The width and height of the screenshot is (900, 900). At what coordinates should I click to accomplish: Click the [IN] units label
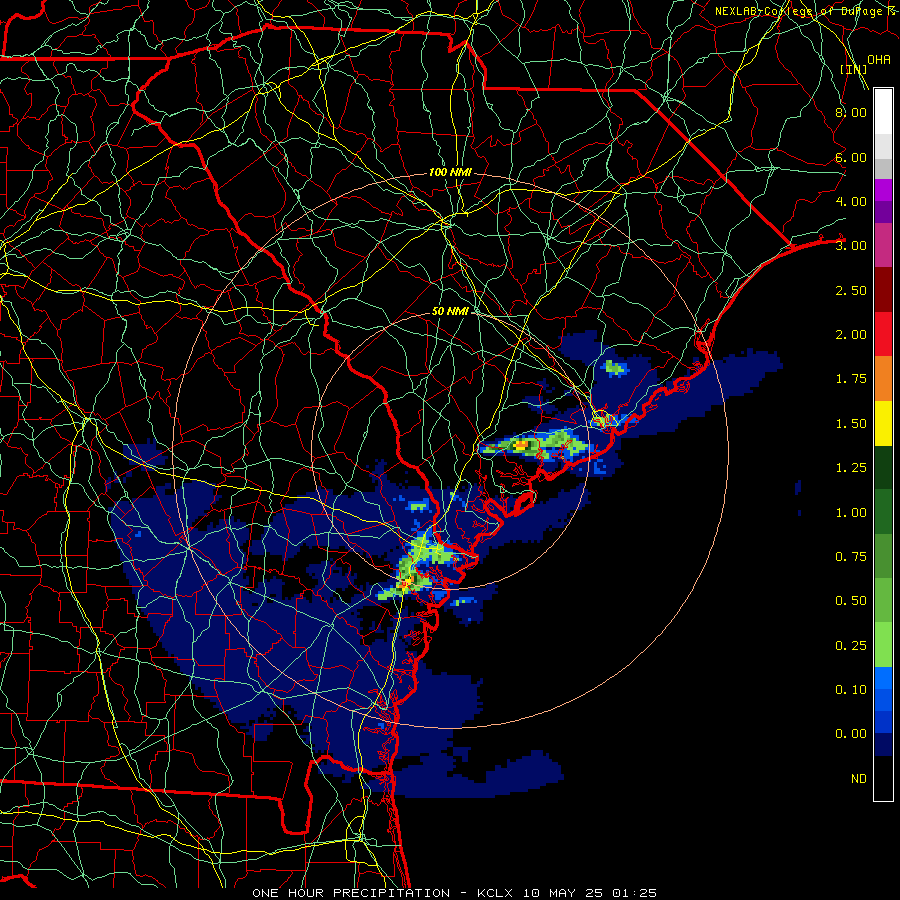coord(854,69)
